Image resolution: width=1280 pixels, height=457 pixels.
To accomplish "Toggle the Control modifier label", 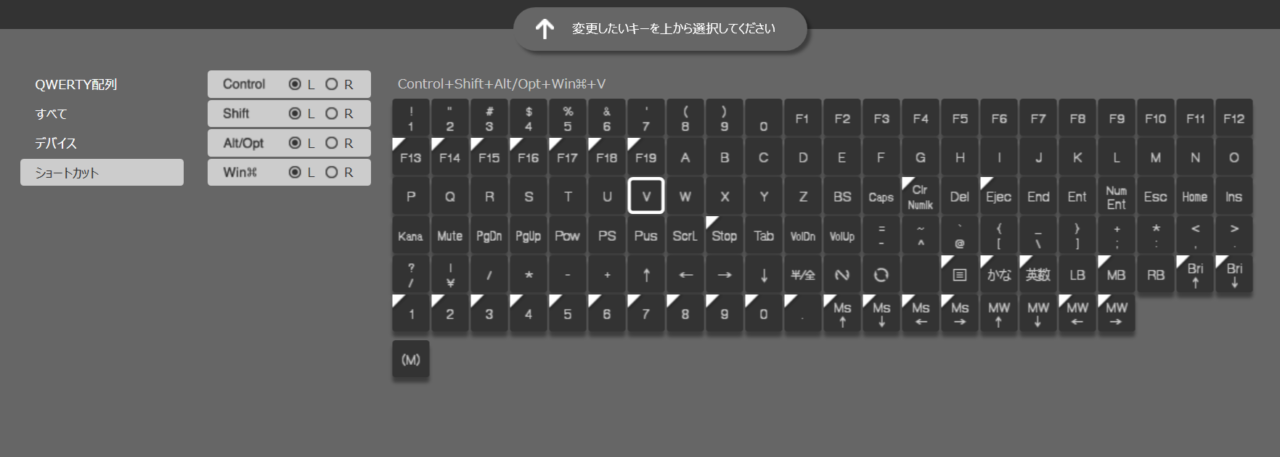I will [x=244, y=85].
